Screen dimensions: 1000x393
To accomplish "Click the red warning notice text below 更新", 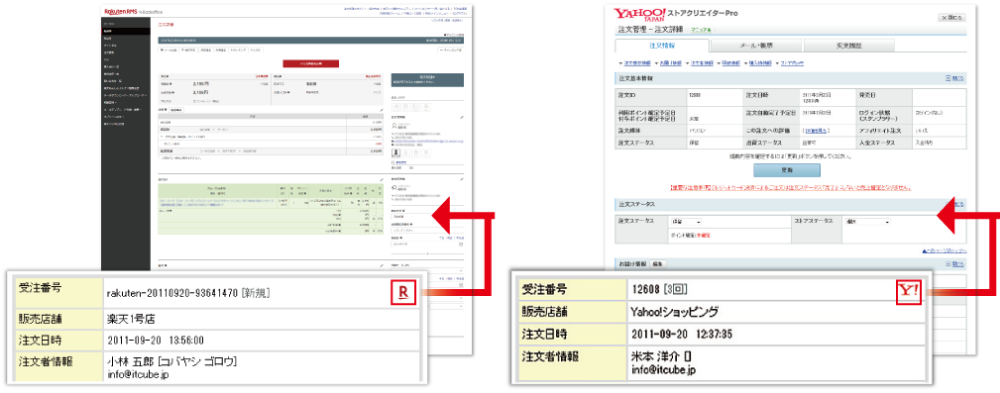I will (x=791, y=188).
